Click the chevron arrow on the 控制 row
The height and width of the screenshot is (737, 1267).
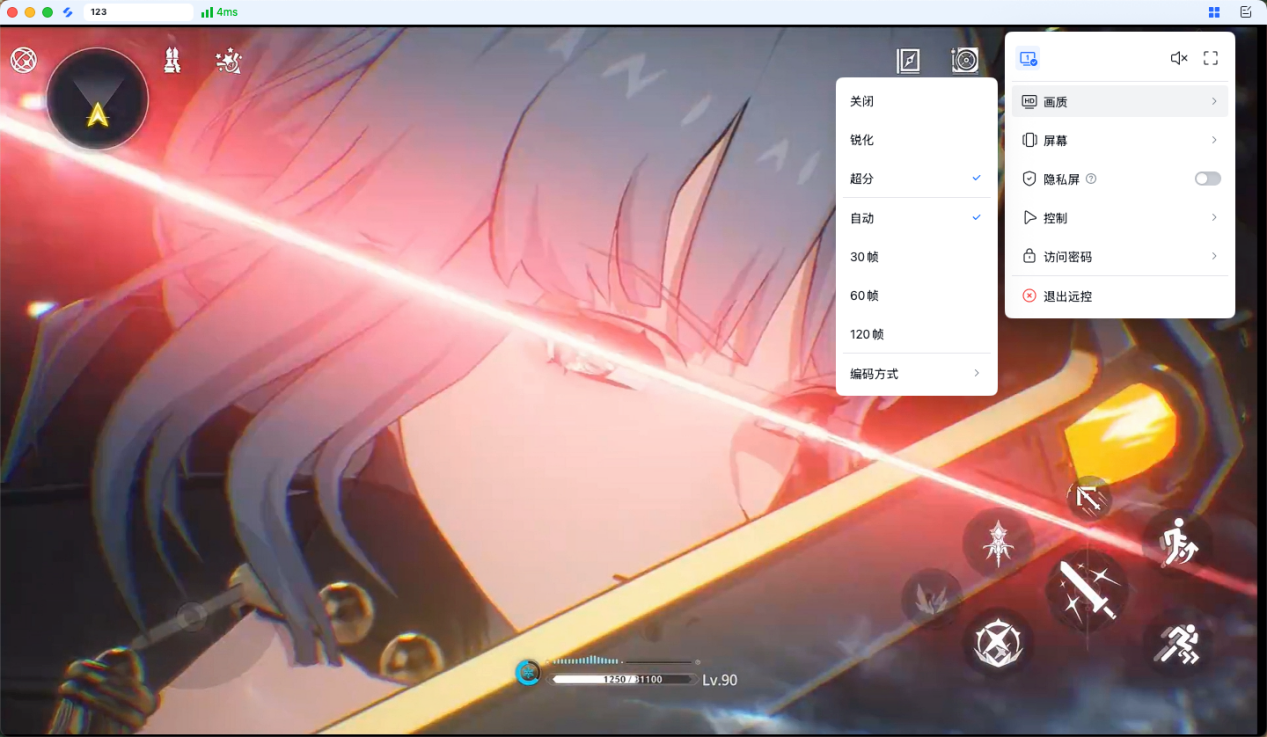(1214, 217)
